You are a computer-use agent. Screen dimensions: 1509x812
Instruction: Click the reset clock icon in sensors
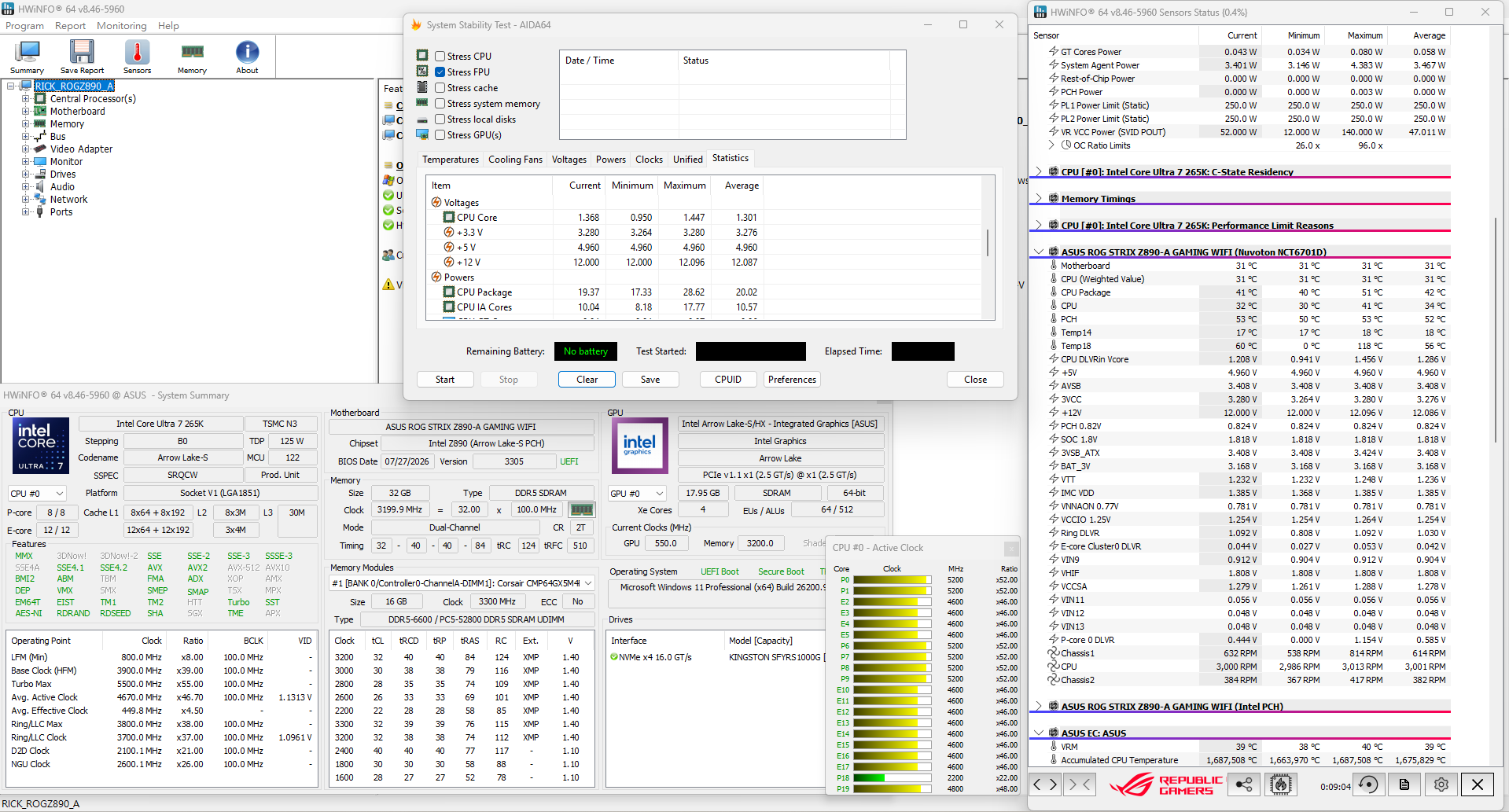(1369, 784)
